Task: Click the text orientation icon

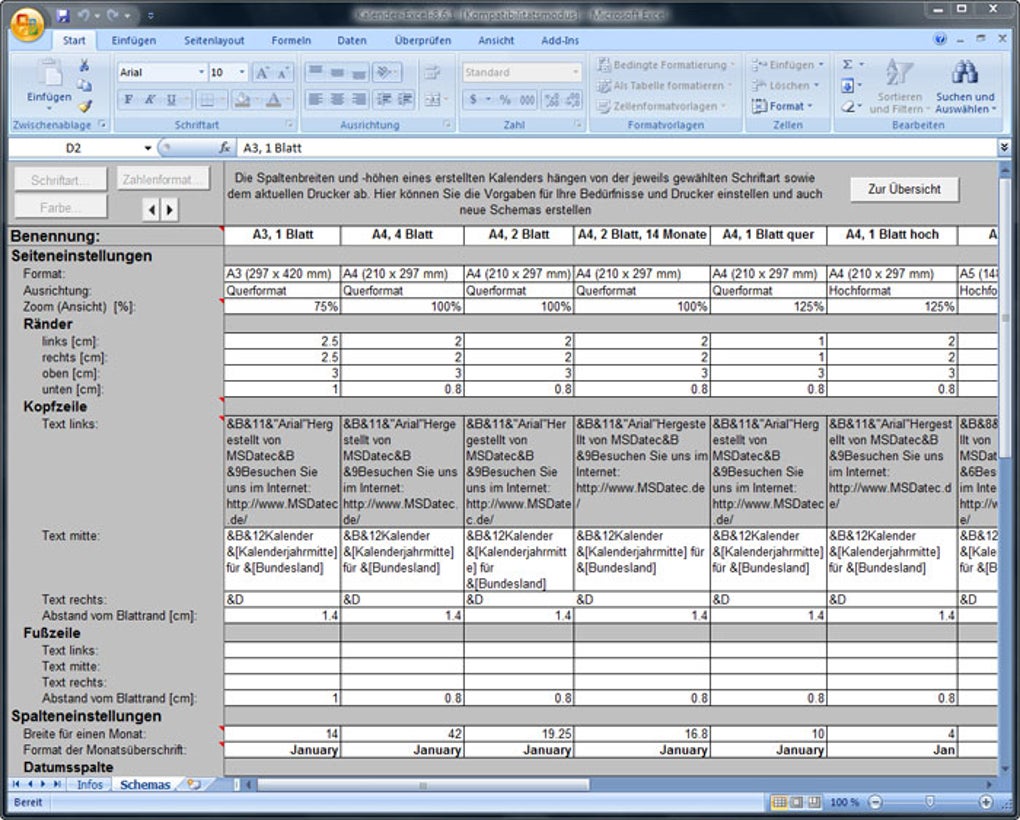Action: (x=384, y=72)
